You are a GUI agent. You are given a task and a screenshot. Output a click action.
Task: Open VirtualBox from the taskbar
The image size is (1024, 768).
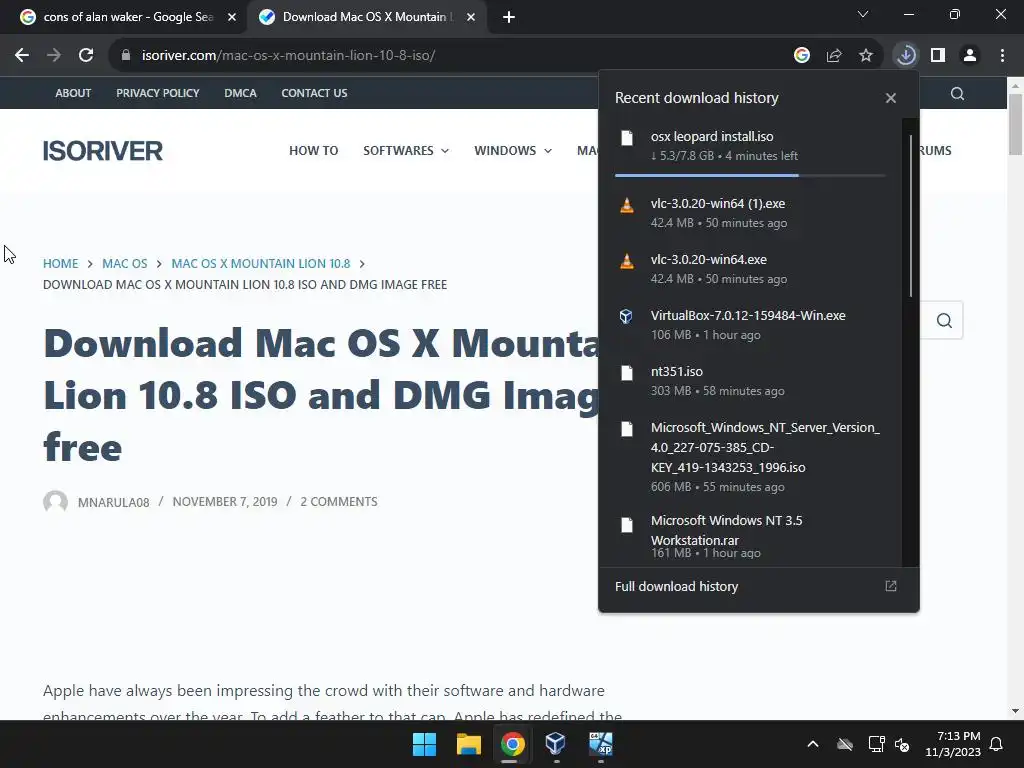coord(556,744)
